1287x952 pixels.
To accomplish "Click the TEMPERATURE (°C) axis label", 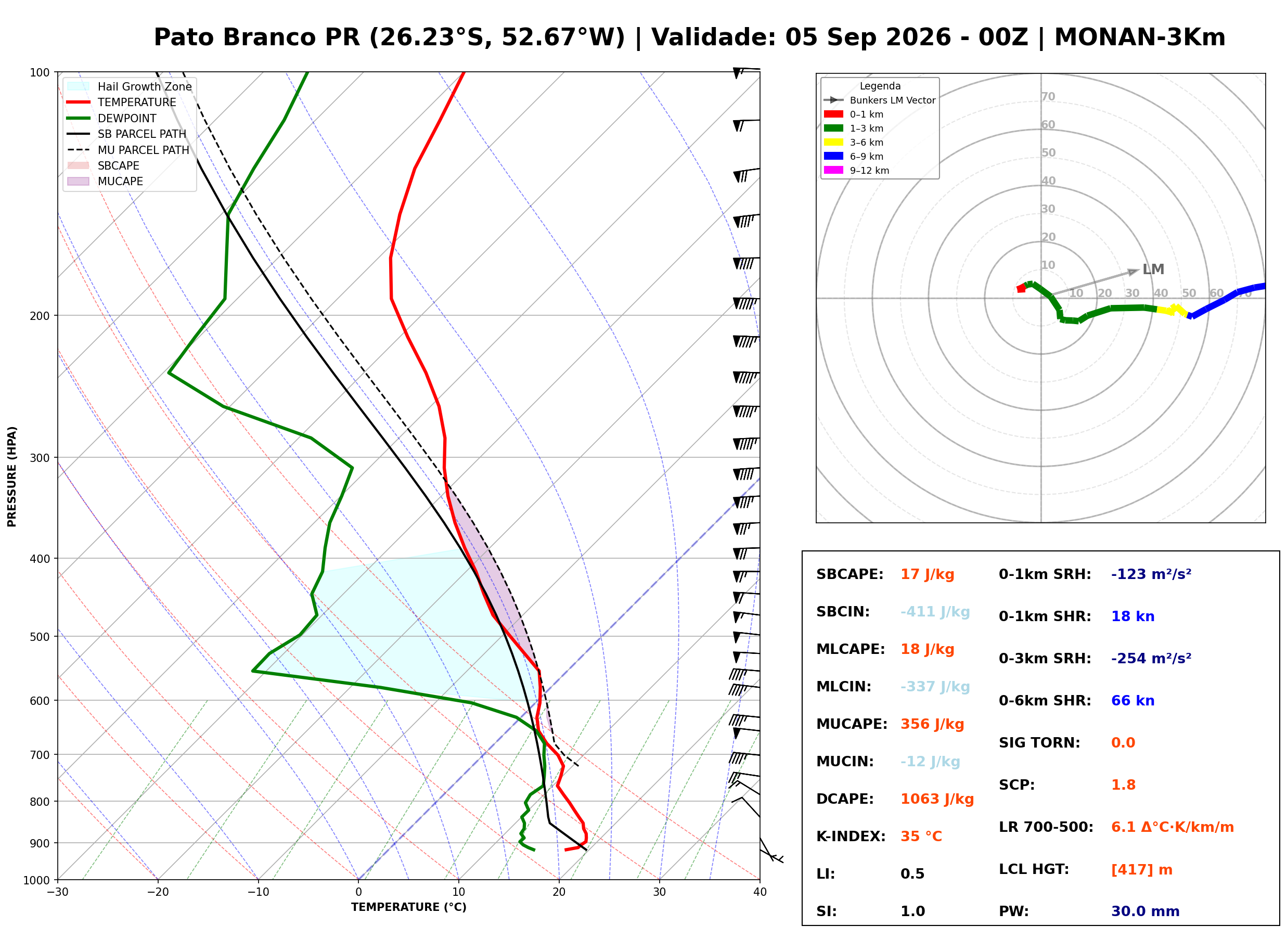I will pyautogui.click(x=409, y=907).
